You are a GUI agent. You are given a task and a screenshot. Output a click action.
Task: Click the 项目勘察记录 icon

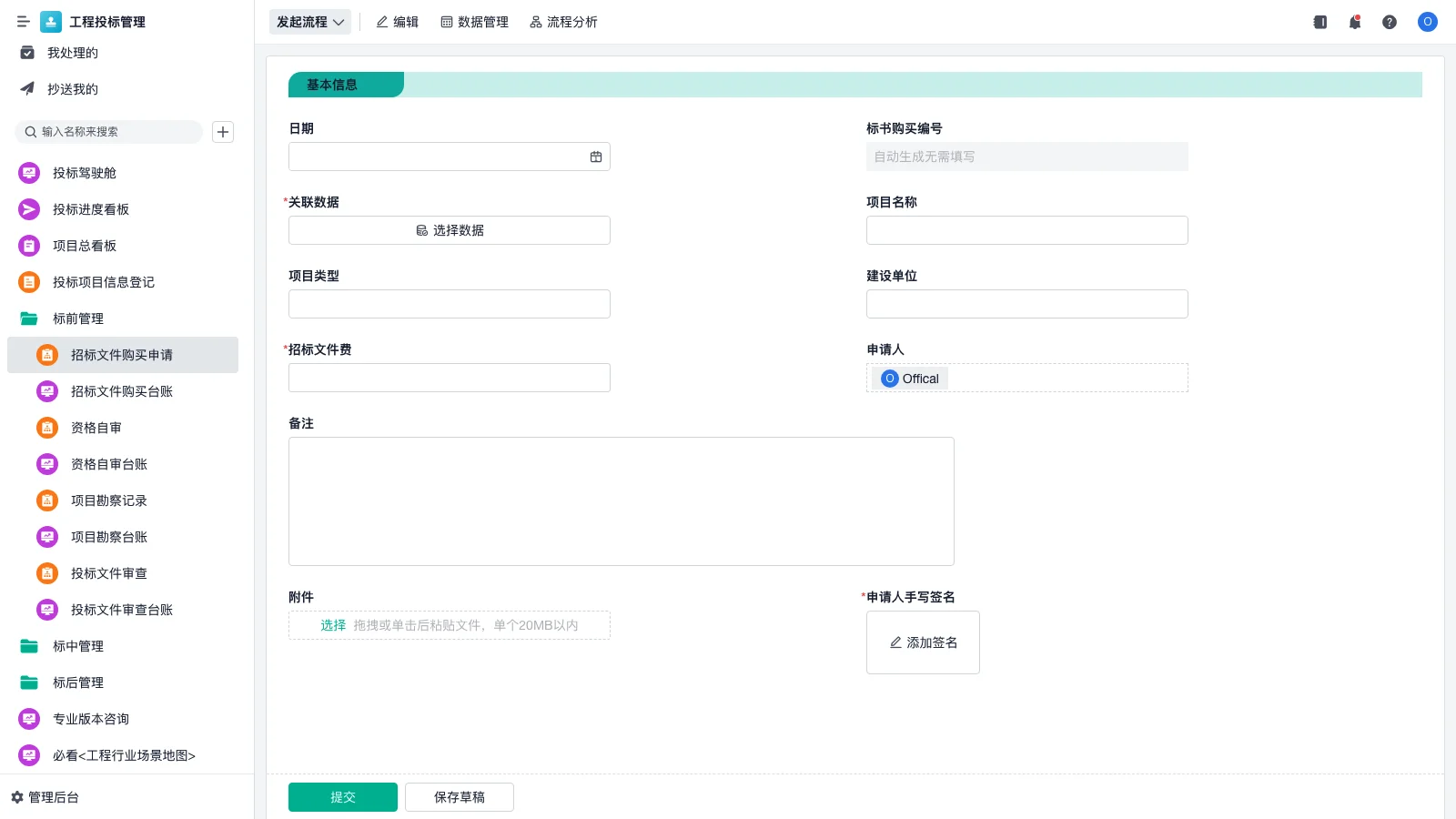[47, 500]
